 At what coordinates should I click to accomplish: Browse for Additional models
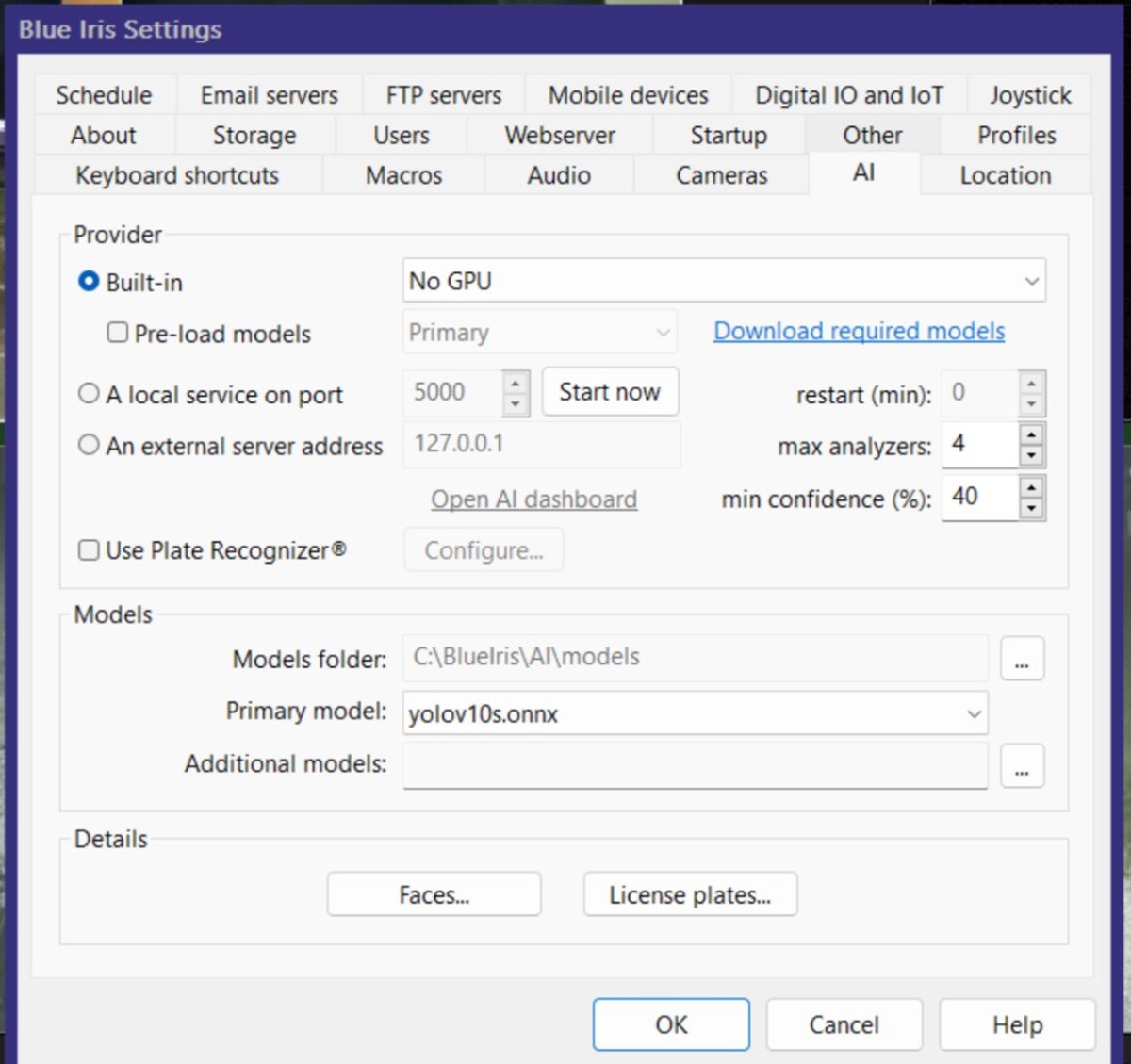pyautogui.click(x=1022, y=765)
